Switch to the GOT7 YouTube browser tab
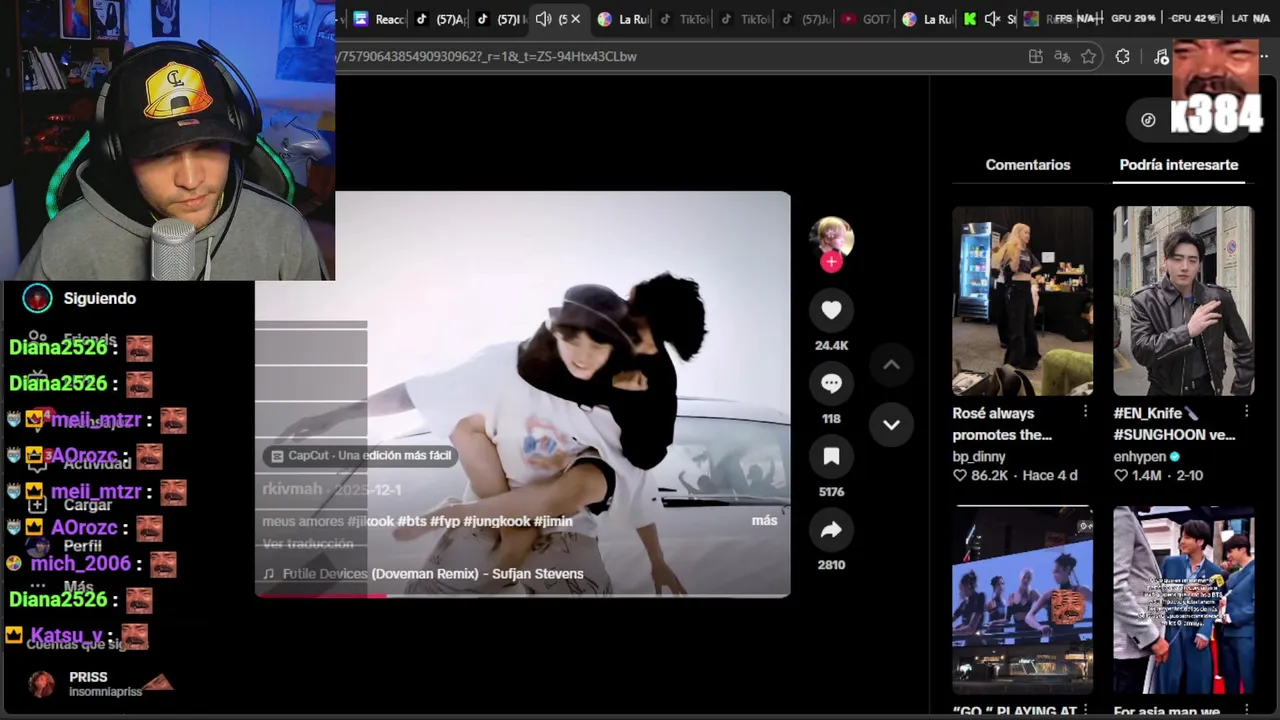This screenshot has width=1280, height=720. point(865,19)
